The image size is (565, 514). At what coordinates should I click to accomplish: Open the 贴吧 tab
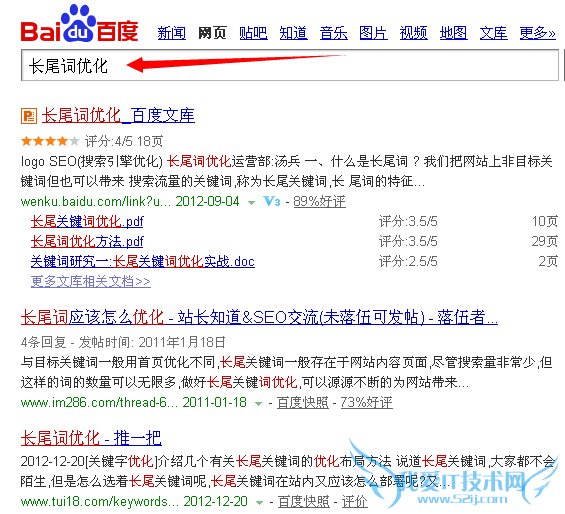pos(253,33)
